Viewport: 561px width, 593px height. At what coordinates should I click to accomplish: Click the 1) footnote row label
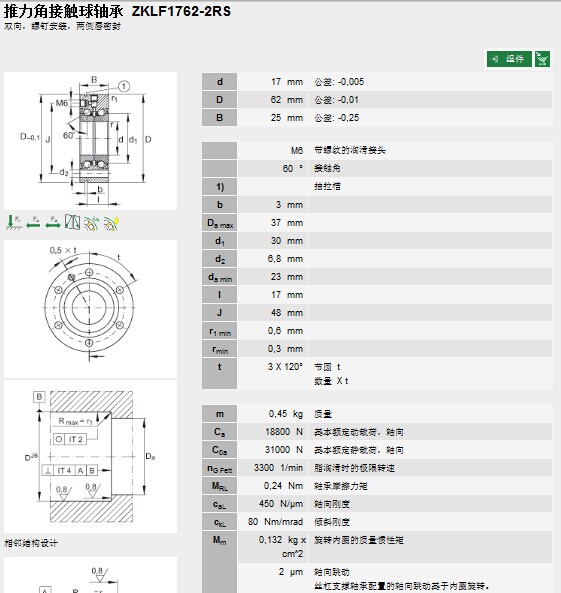coord(219,187)
